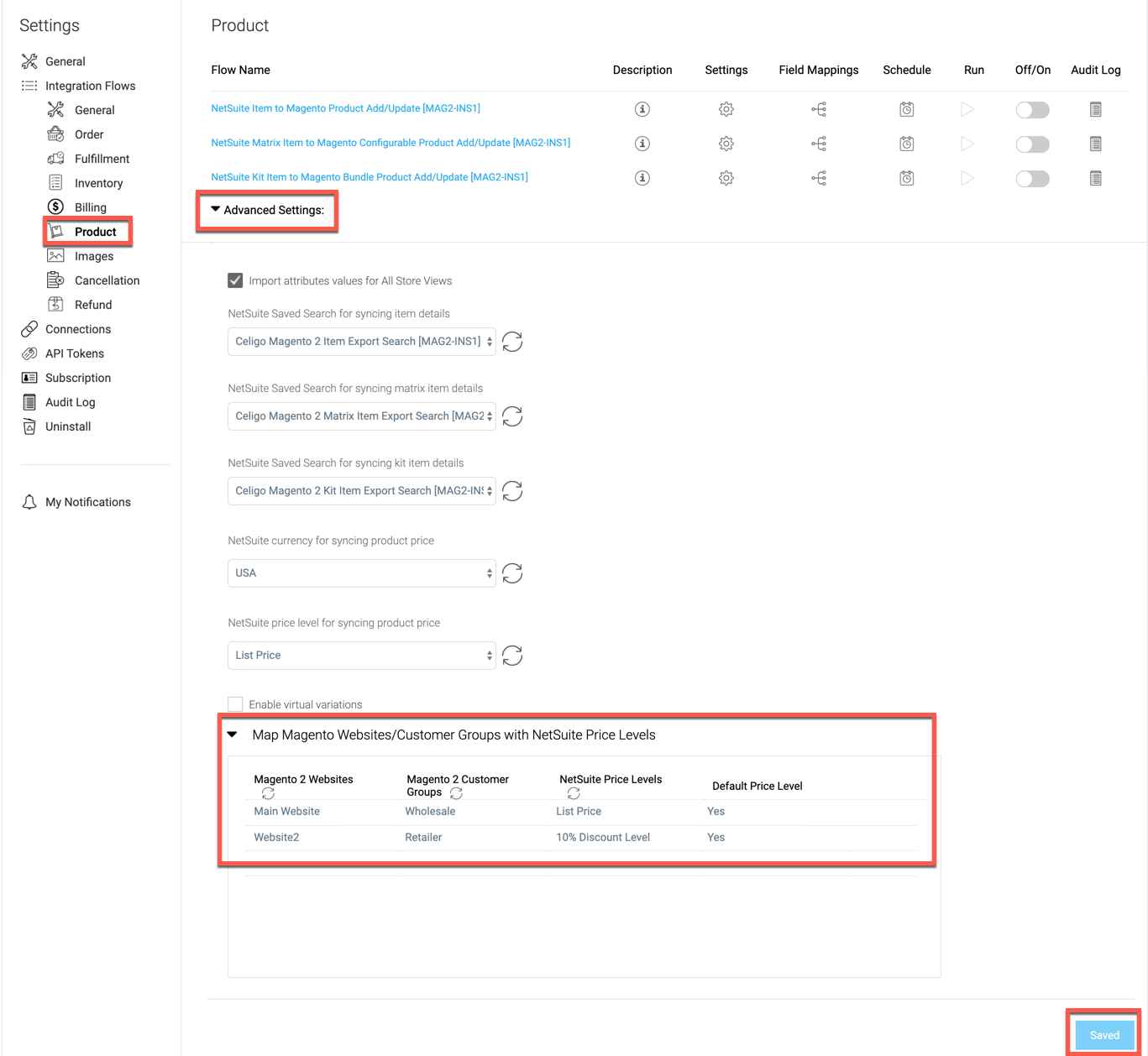Uncheck Import attributes values for All Store Views
The height and width of the screenshot is (1056, 1148).
point(235,280)
